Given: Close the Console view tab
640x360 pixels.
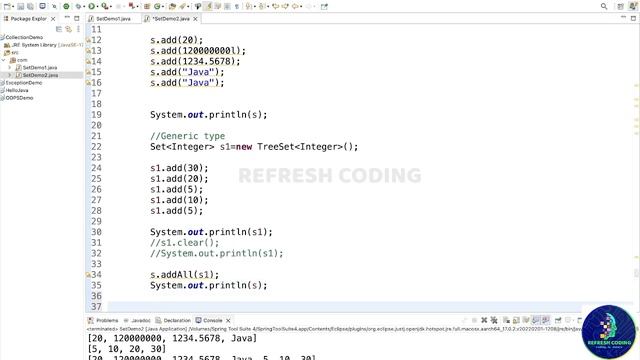Looking at the screenshot, I should pyautogui.click(x=228, y=320).
